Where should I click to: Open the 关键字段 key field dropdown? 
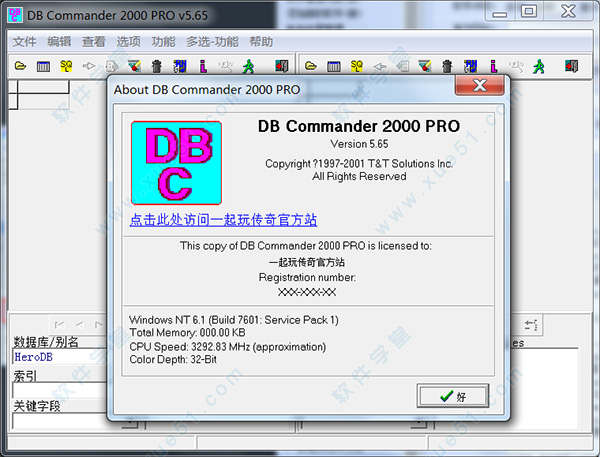(131, 422)
